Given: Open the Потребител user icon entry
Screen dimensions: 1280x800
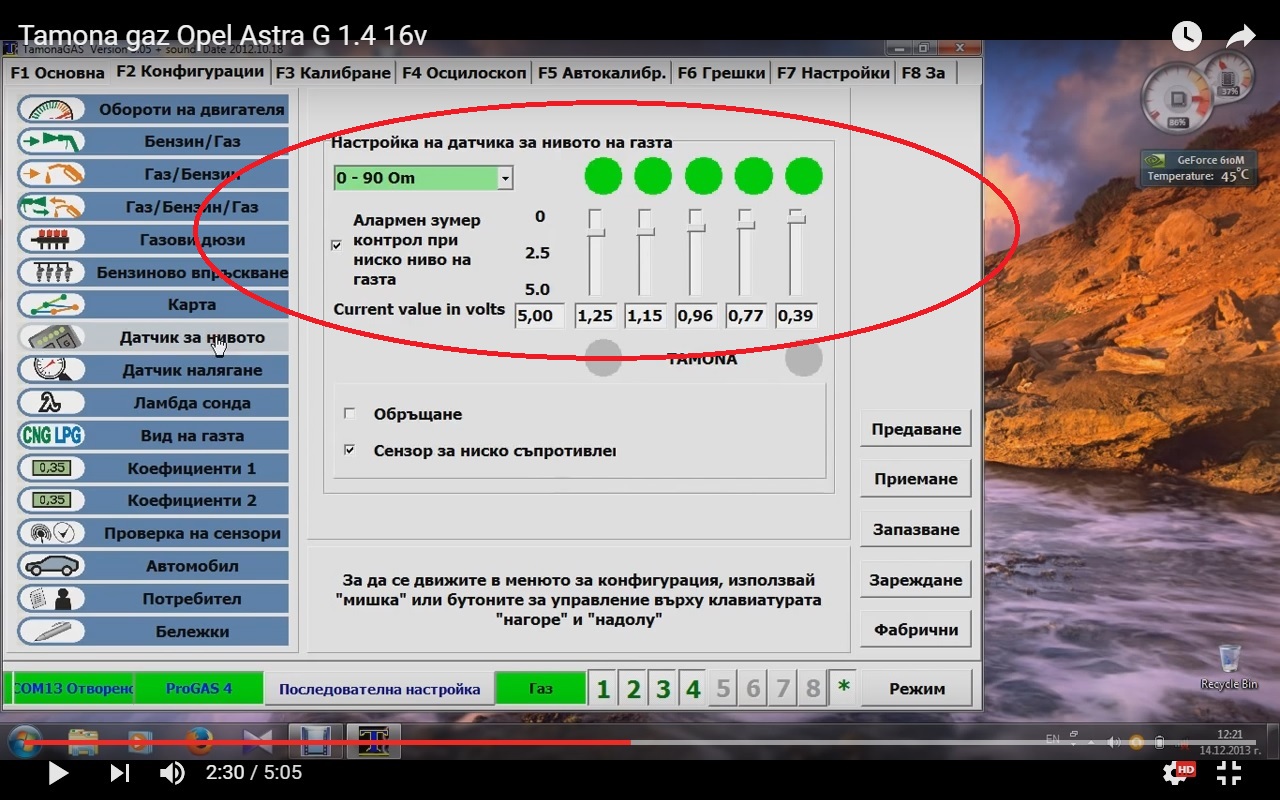Looking at the screenshot, I should pos(52,599).
